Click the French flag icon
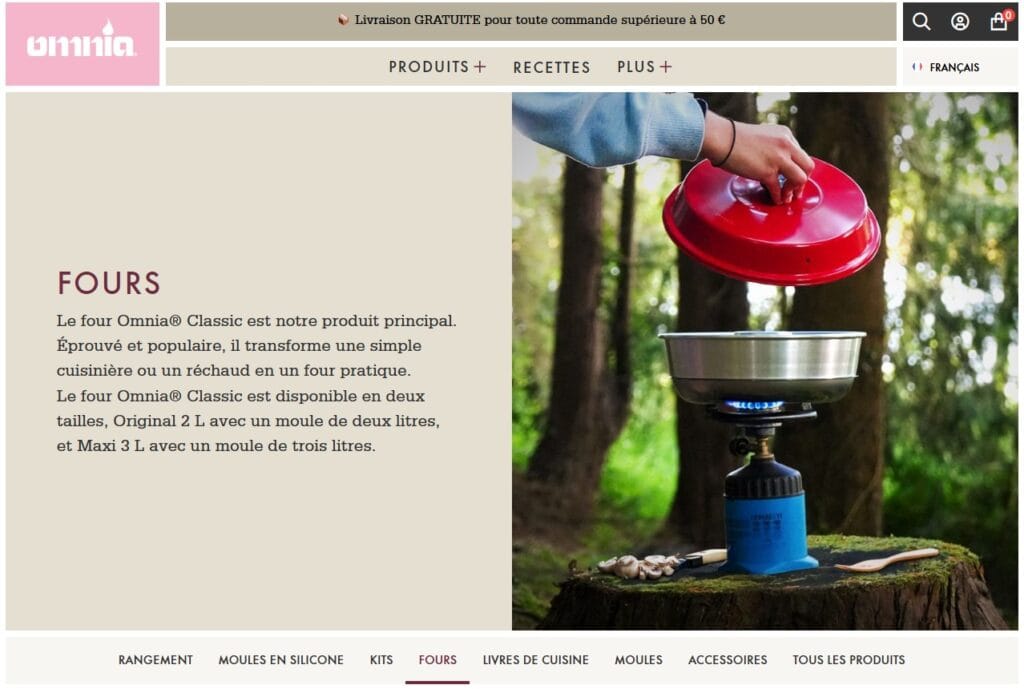Viewport: 1024px width, 689px height. click(917, 67)
